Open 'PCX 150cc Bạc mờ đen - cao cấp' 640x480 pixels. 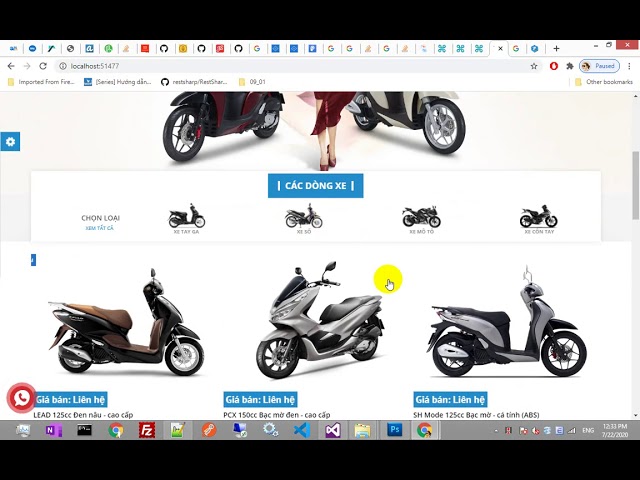click(277, 415)
